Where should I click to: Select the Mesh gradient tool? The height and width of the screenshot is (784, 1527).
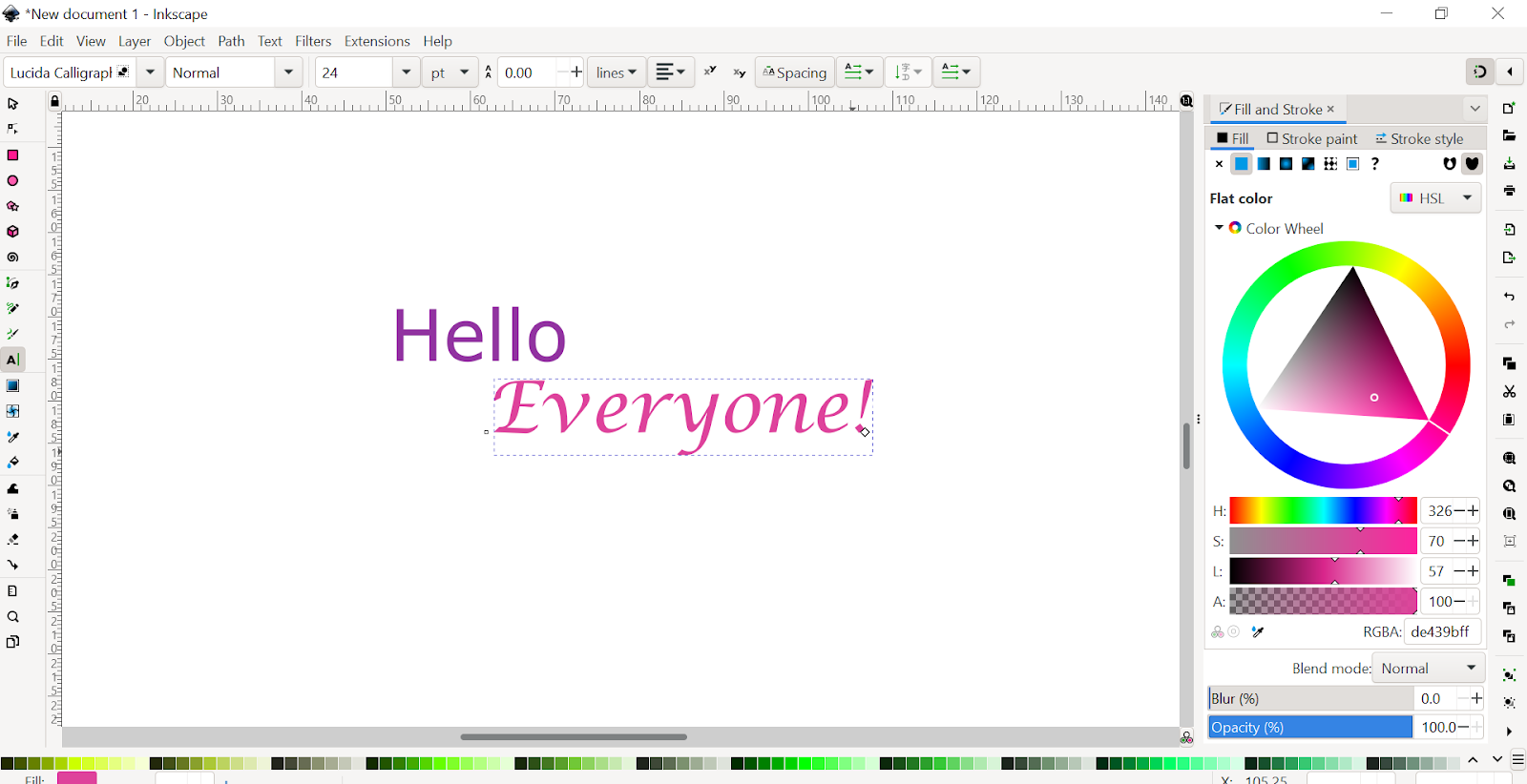[12, 411]
